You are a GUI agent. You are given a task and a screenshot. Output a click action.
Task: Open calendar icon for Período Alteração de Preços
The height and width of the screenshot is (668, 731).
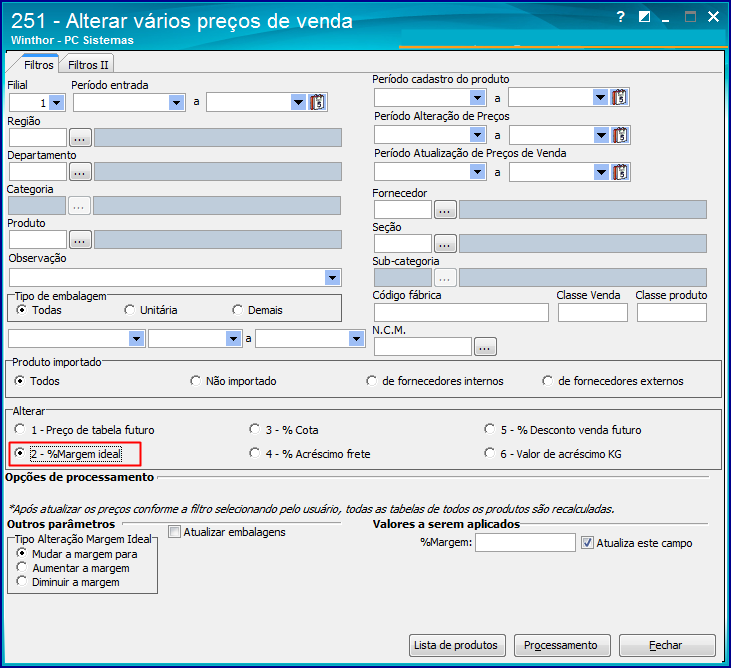click(620, 135)
